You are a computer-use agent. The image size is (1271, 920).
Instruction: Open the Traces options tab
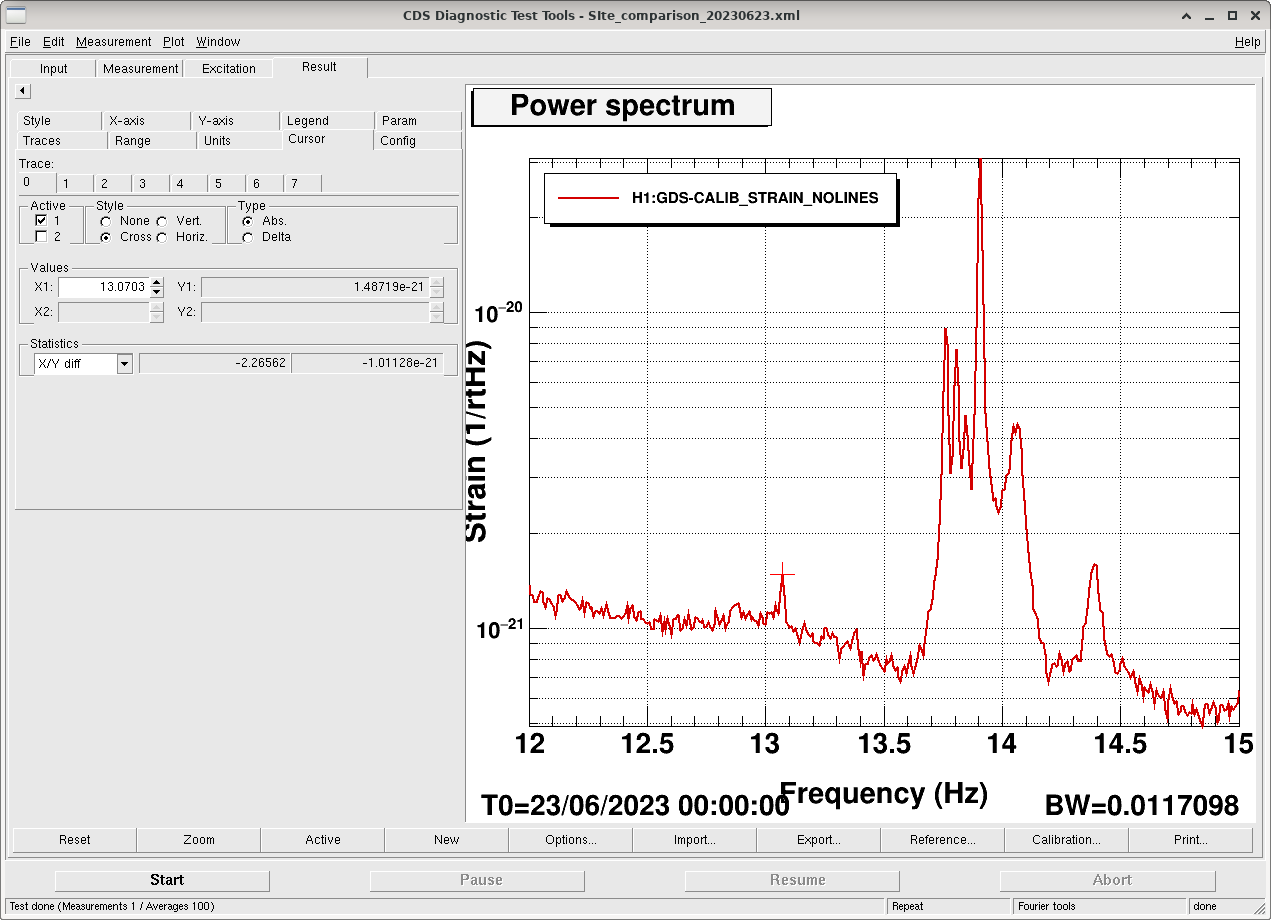[61, 141]
